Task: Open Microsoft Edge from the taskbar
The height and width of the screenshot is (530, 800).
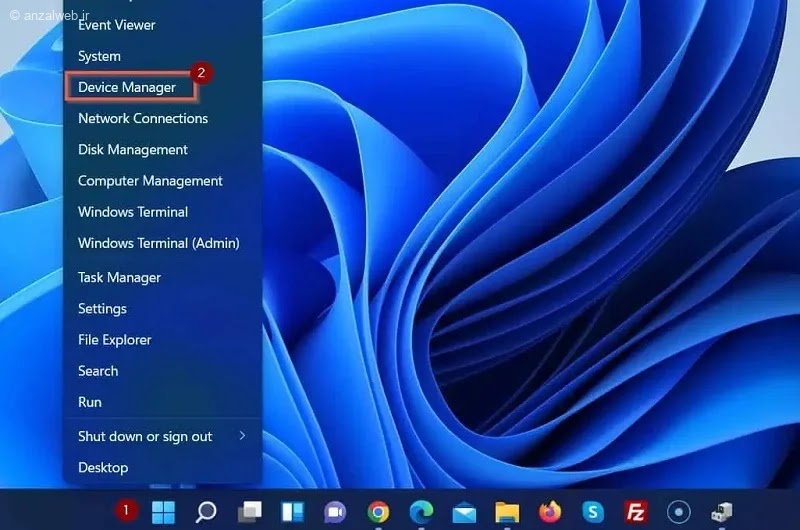Action: (421, 512)
